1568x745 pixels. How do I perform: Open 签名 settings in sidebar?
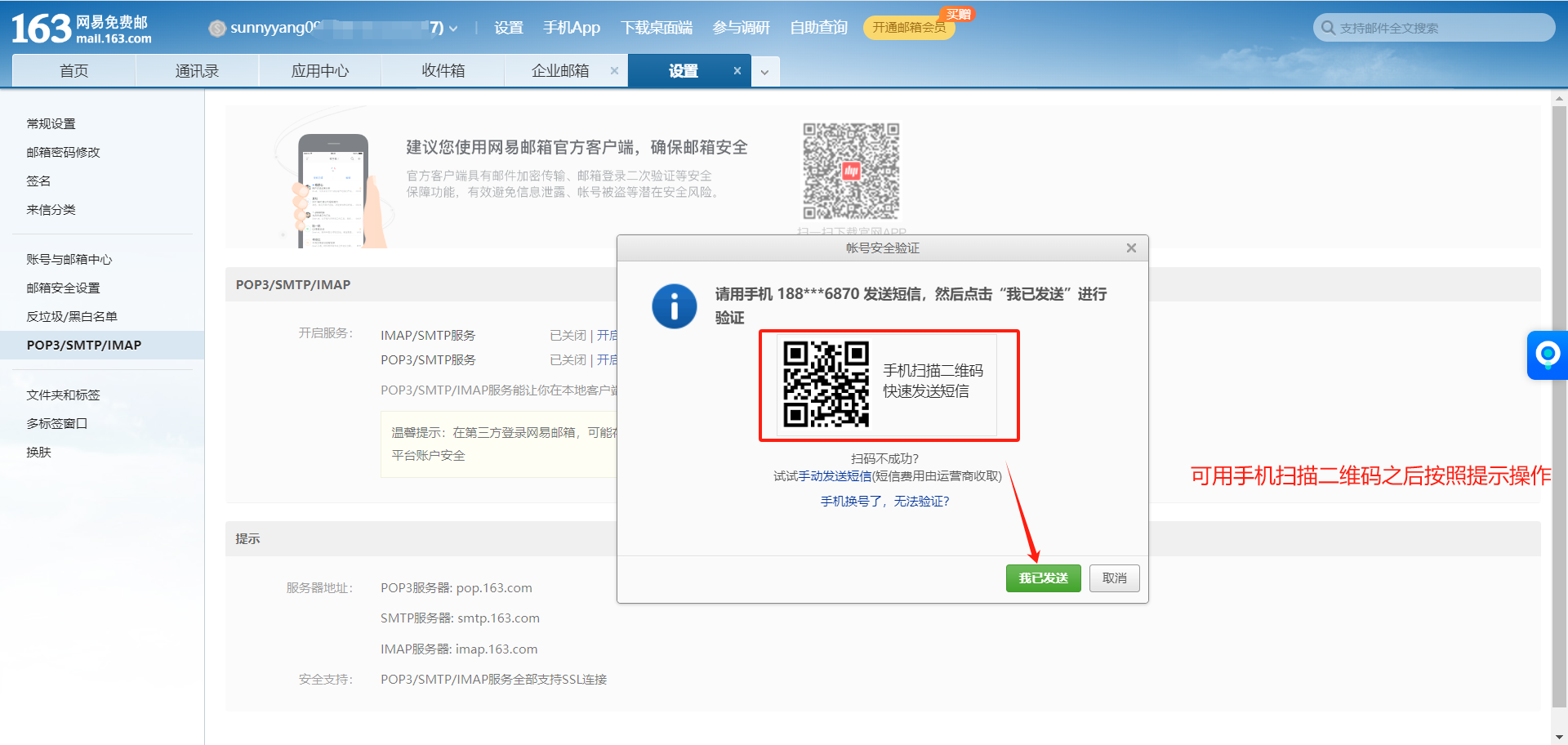click(38, 181)
